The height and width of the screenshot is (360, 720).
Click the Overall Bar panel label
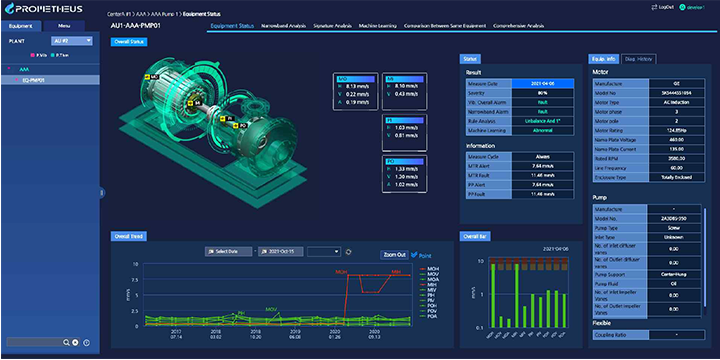pos(475,236)
